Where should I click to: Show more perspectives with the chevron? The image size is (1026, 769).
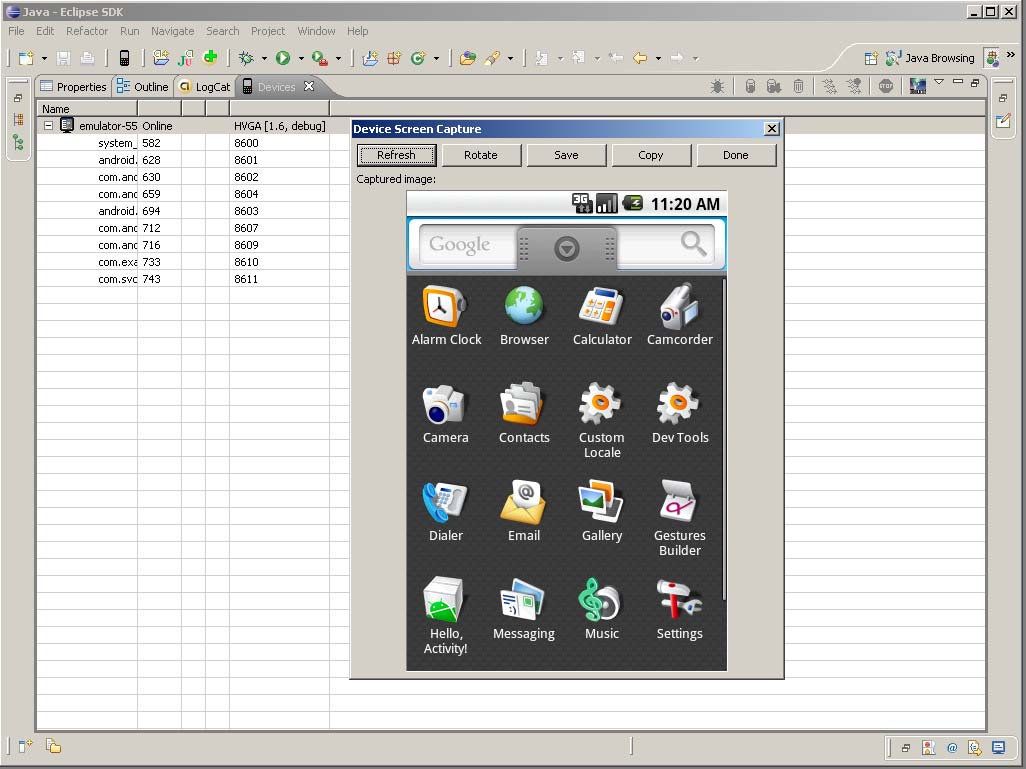[x=1011, y=54]
